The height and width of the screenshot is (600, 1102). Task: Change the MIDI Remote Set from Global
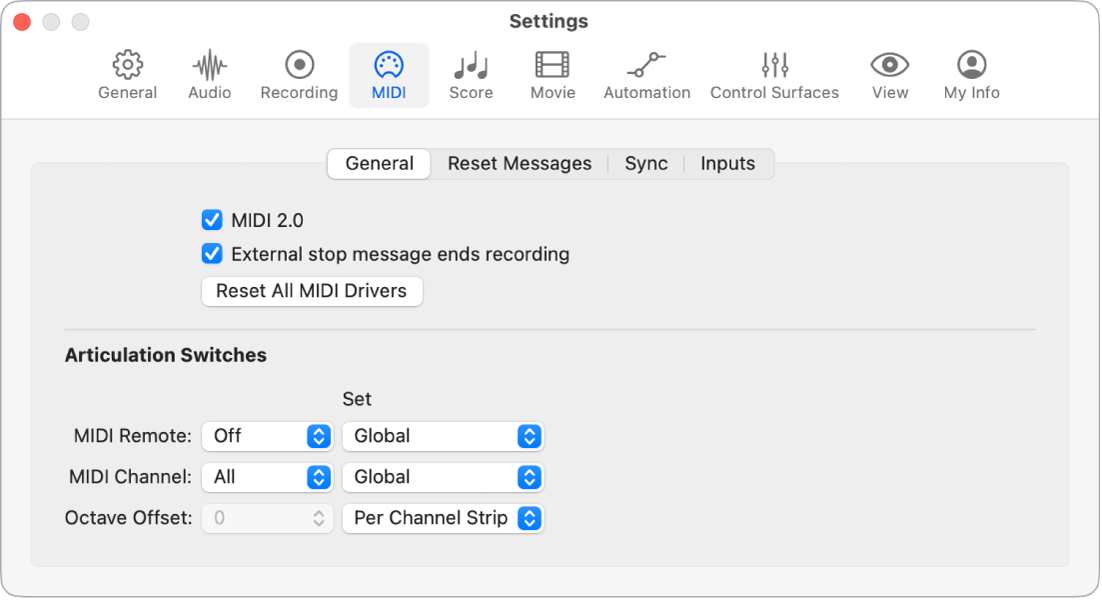(x=442, y=436)
